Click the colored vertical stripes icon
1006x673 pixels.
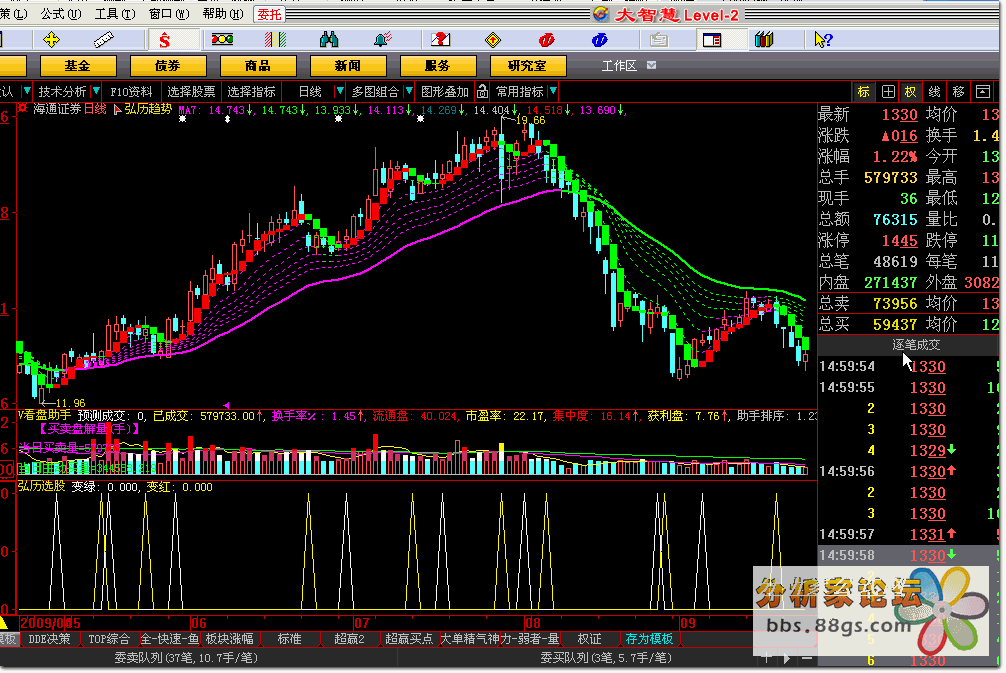coord(275,40)
